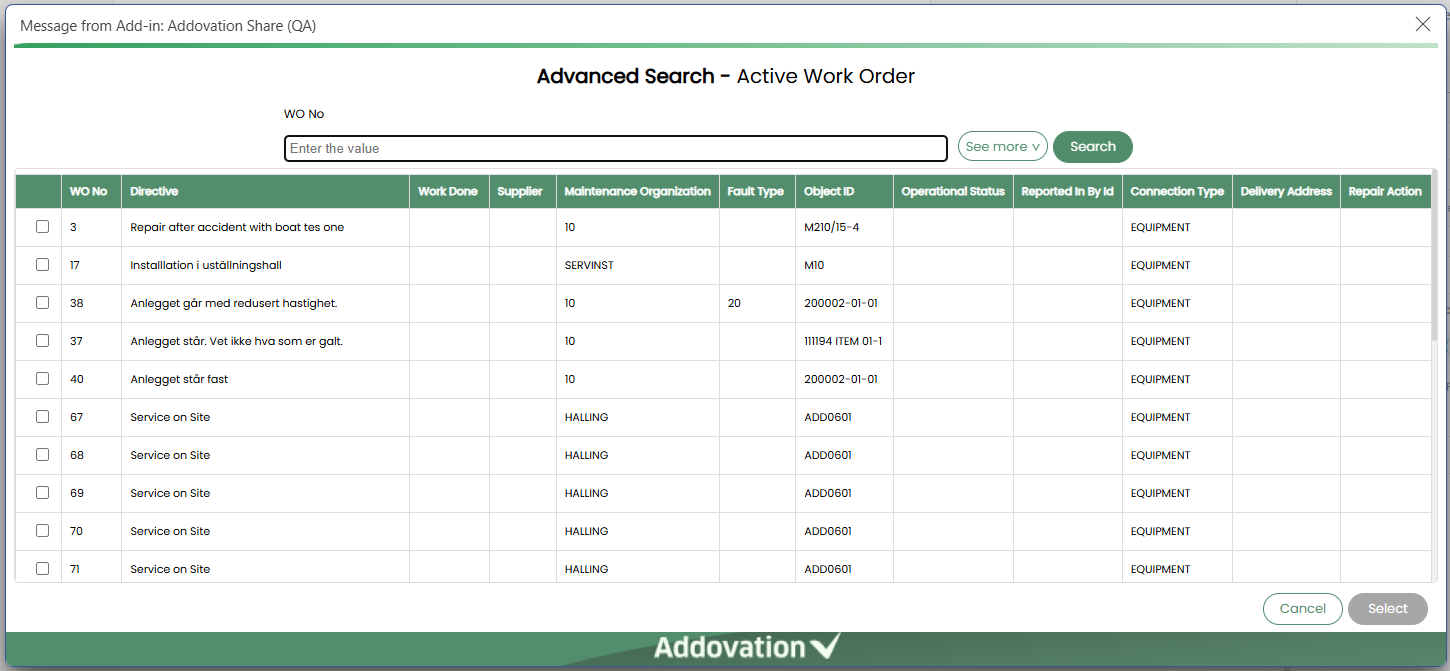Sort by the Directive column header

pyautogui.click(x=154, y=192)
